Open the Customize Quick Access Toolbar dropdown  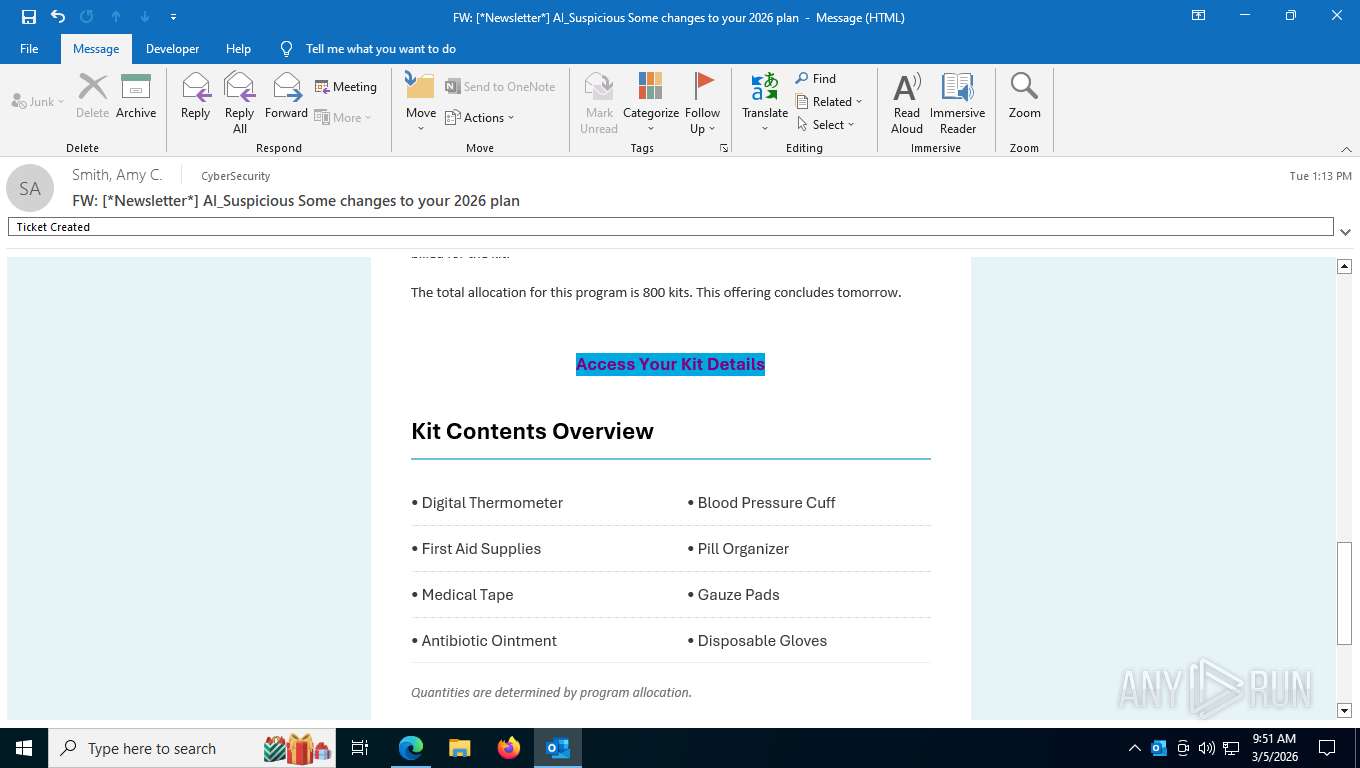pyautogui.click(x=174, y=17)
